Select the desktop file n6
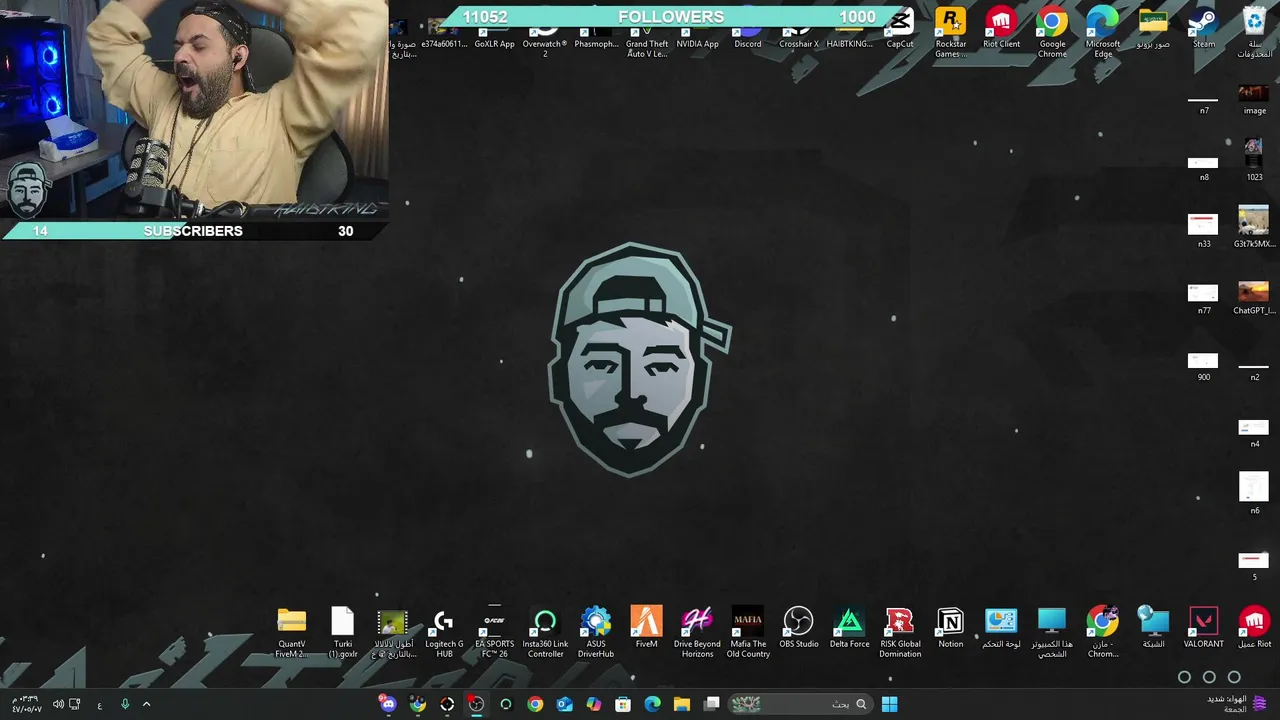The image size is (1280, 720). (x=1254, y=494)
